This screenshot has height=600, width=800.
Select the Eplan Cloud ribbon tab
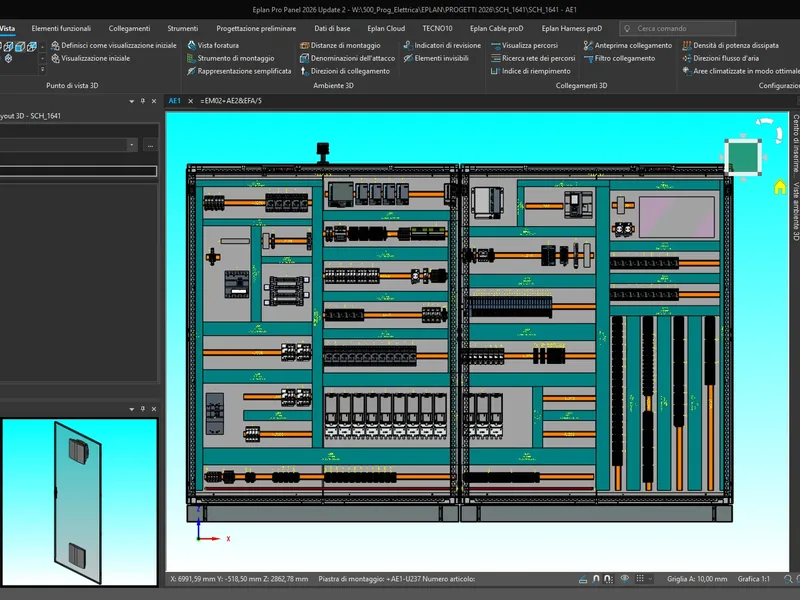point(386,29)
